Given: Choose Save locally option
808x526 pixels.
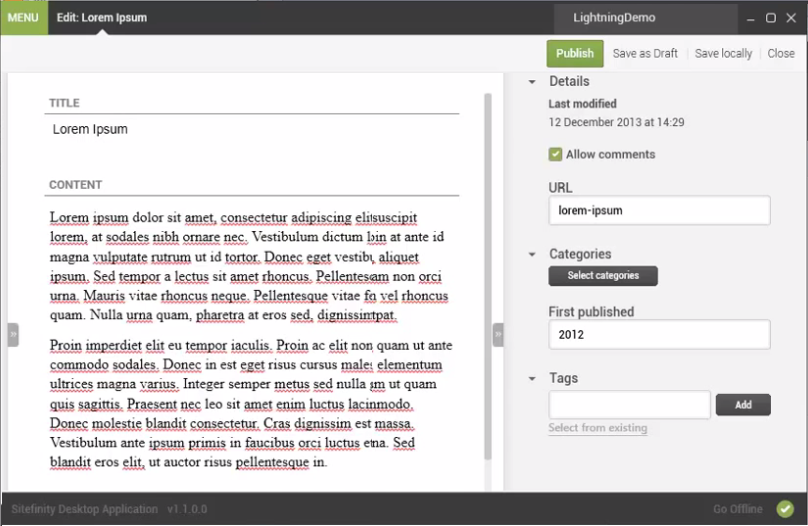Looking at the screenshot, I should 723,53.
